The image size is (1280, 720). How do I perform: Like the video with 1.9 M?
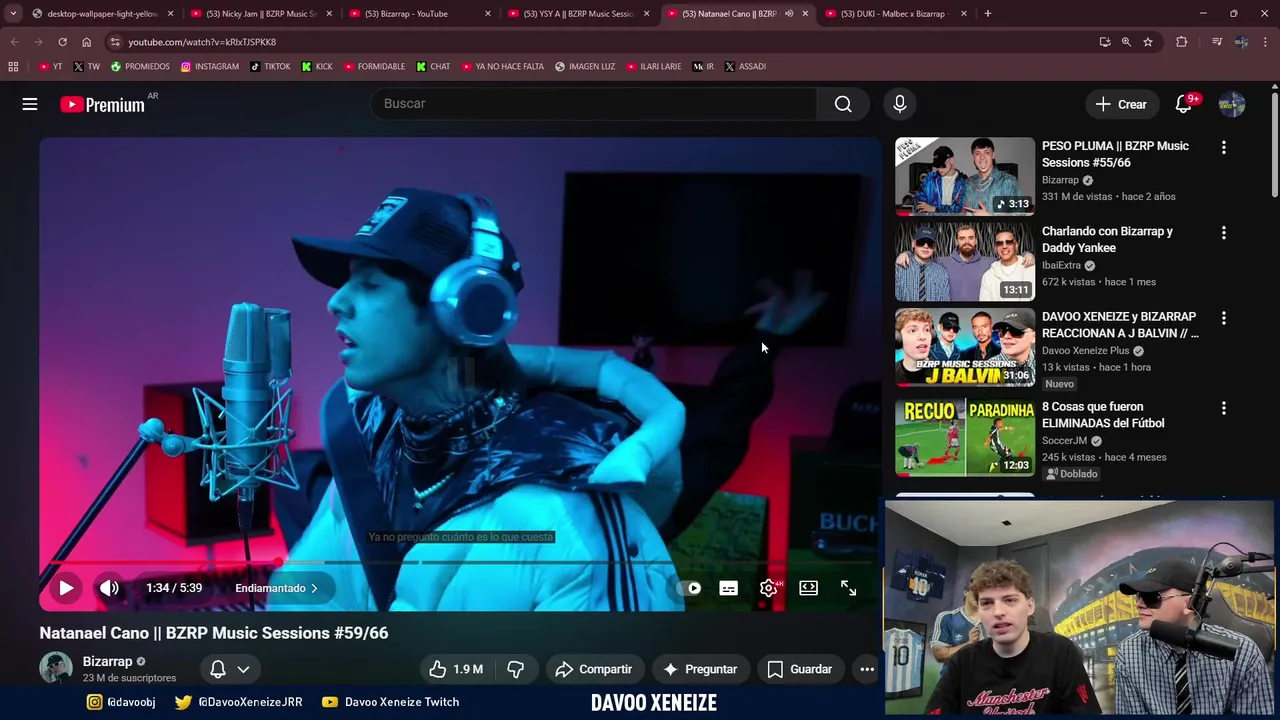pyautogui.click(x=456, y=669)
